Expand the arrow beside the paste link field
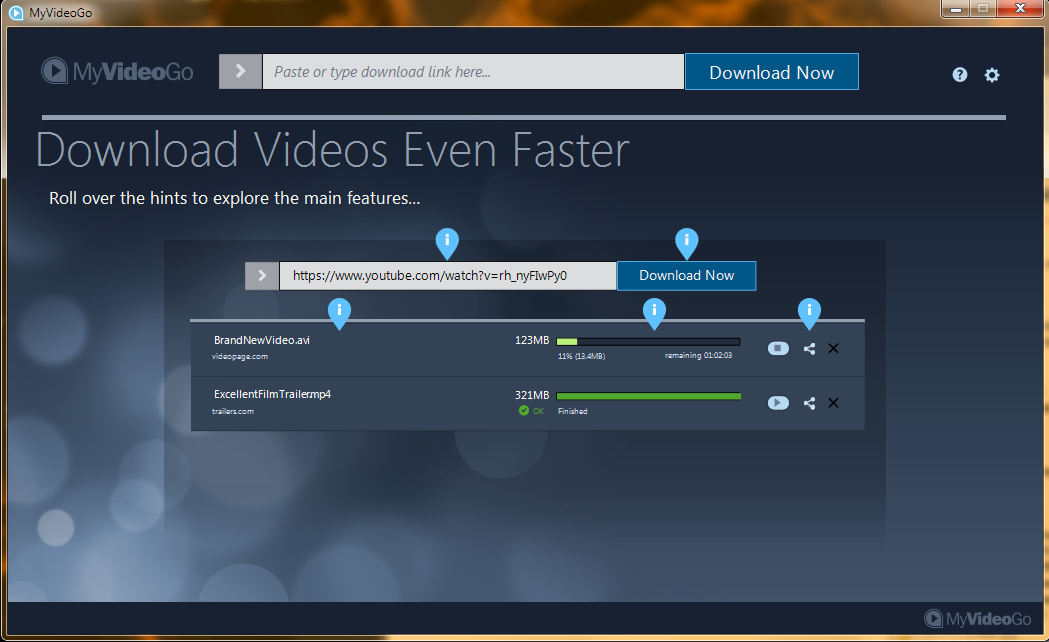This screenshot has width=1049, height=642. [240, 71]
